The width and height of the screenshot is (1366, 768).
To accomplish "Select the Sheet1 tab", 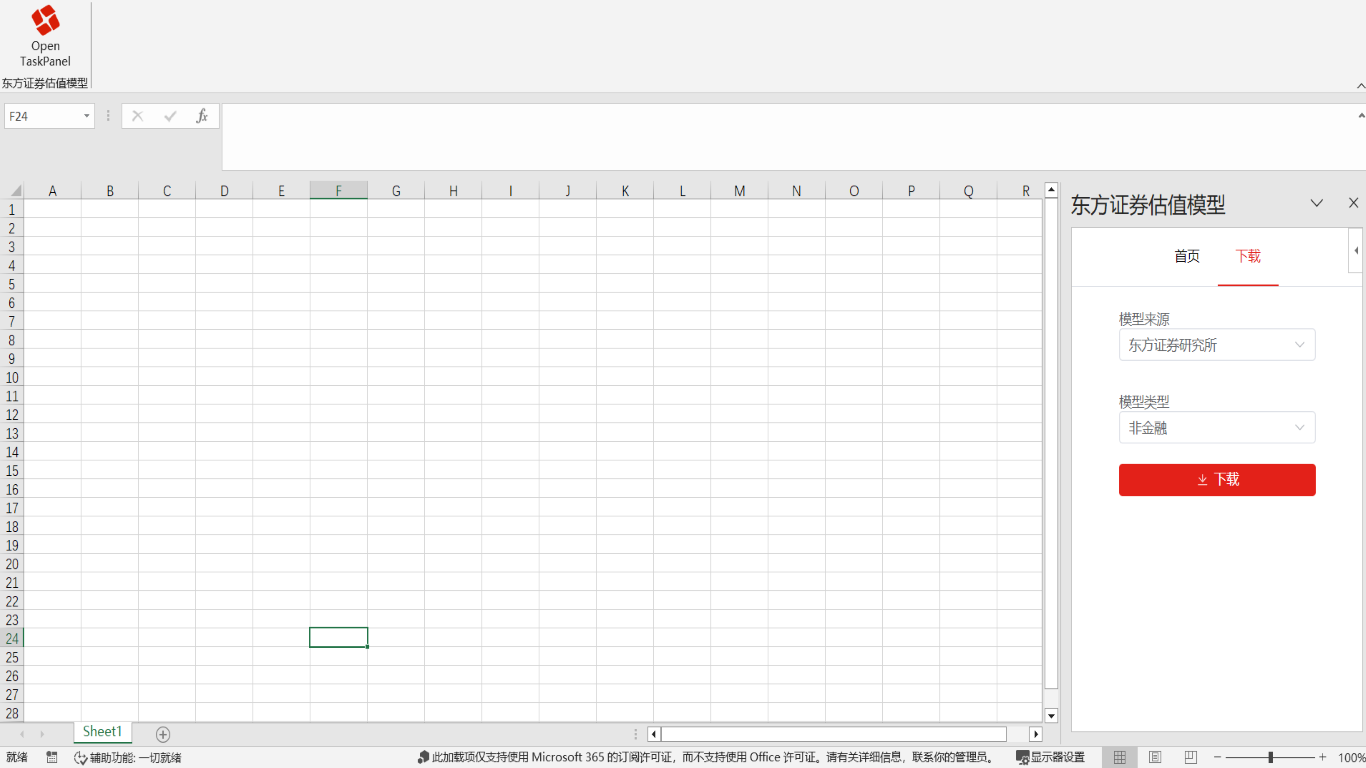I will (x=102, y=732).
